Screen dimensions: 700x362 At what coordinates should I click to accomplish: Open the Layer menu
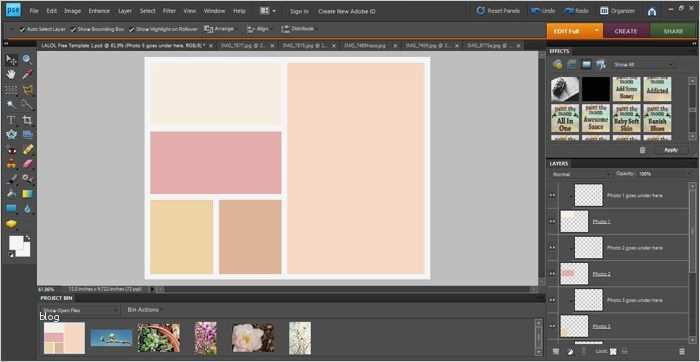tap(125, 11)
